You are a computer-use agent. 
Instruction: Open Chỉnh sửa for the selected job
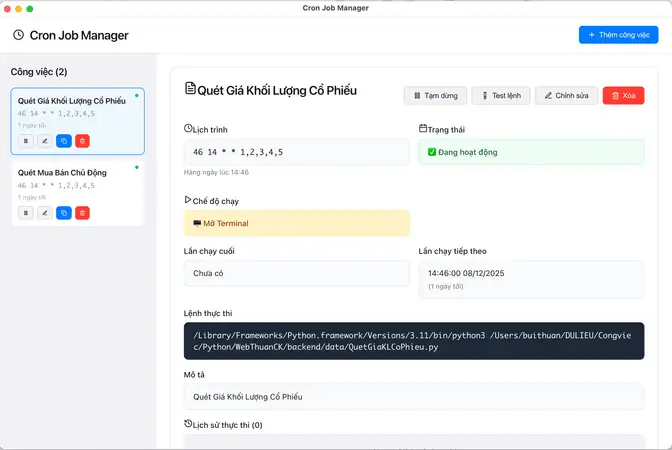point(566,96)
